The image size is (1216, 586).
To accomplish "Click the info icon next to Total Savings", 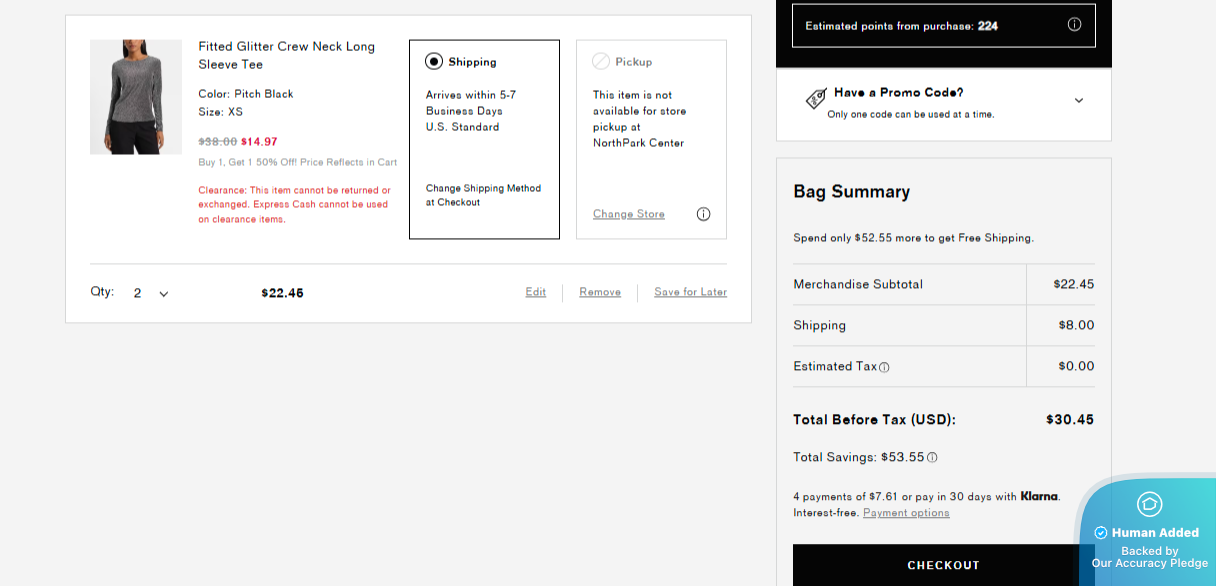I will 932,458.
